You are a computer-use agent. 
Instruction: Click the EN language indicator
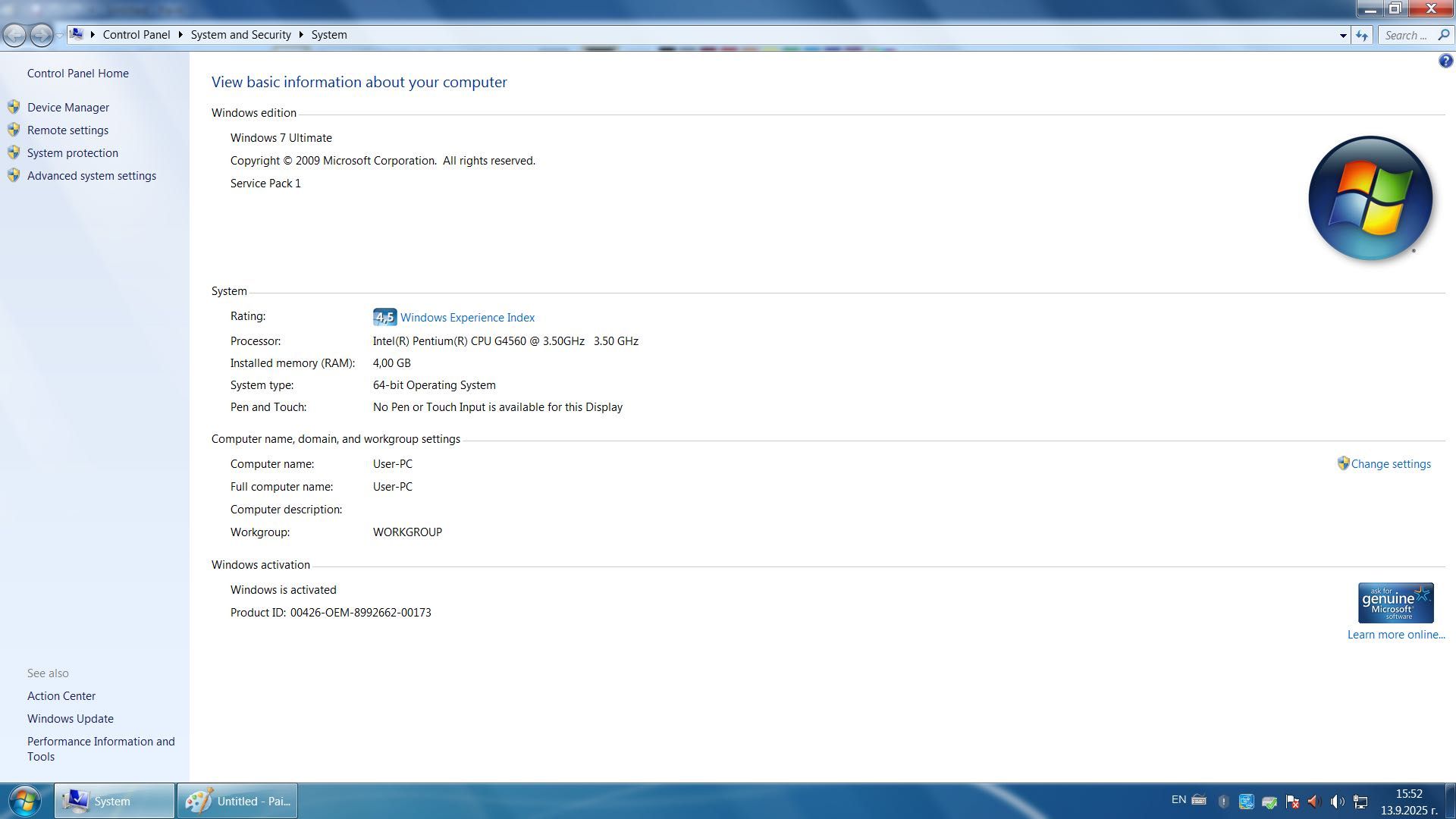point(1178,800)
